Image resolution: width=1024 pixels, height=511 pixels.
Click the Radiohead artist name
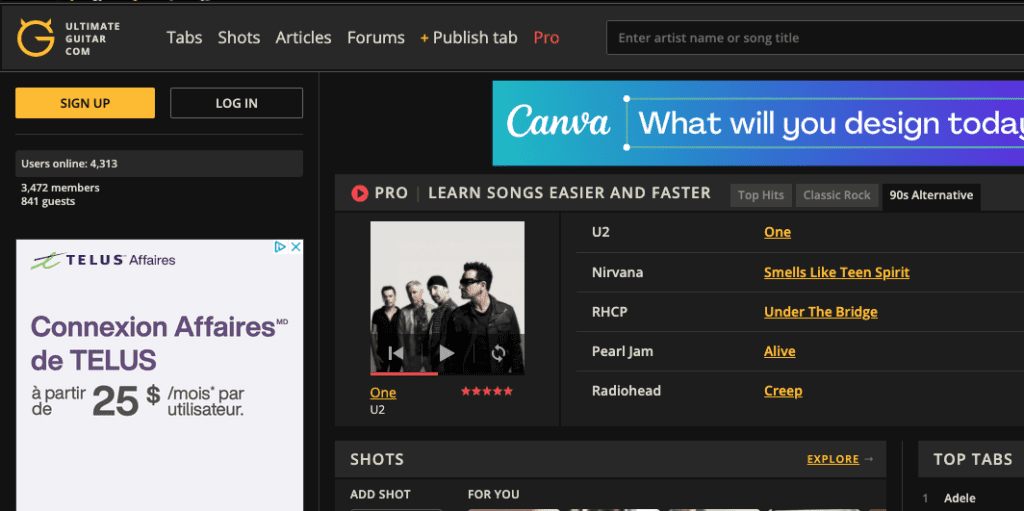pyautogui.click(x=626, y=391)
